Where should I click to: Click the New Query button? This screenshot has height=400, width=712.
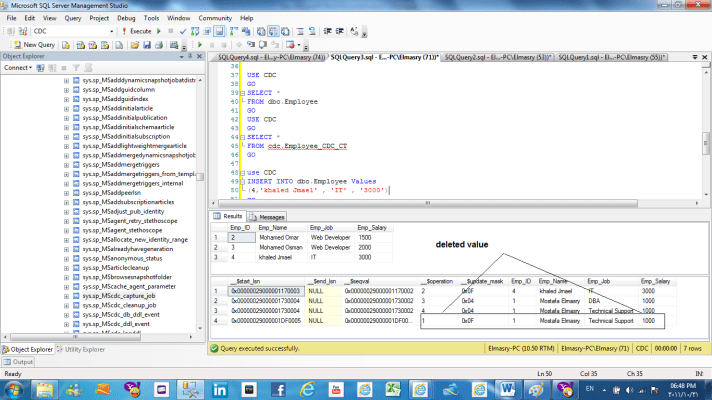pos(36,45)
